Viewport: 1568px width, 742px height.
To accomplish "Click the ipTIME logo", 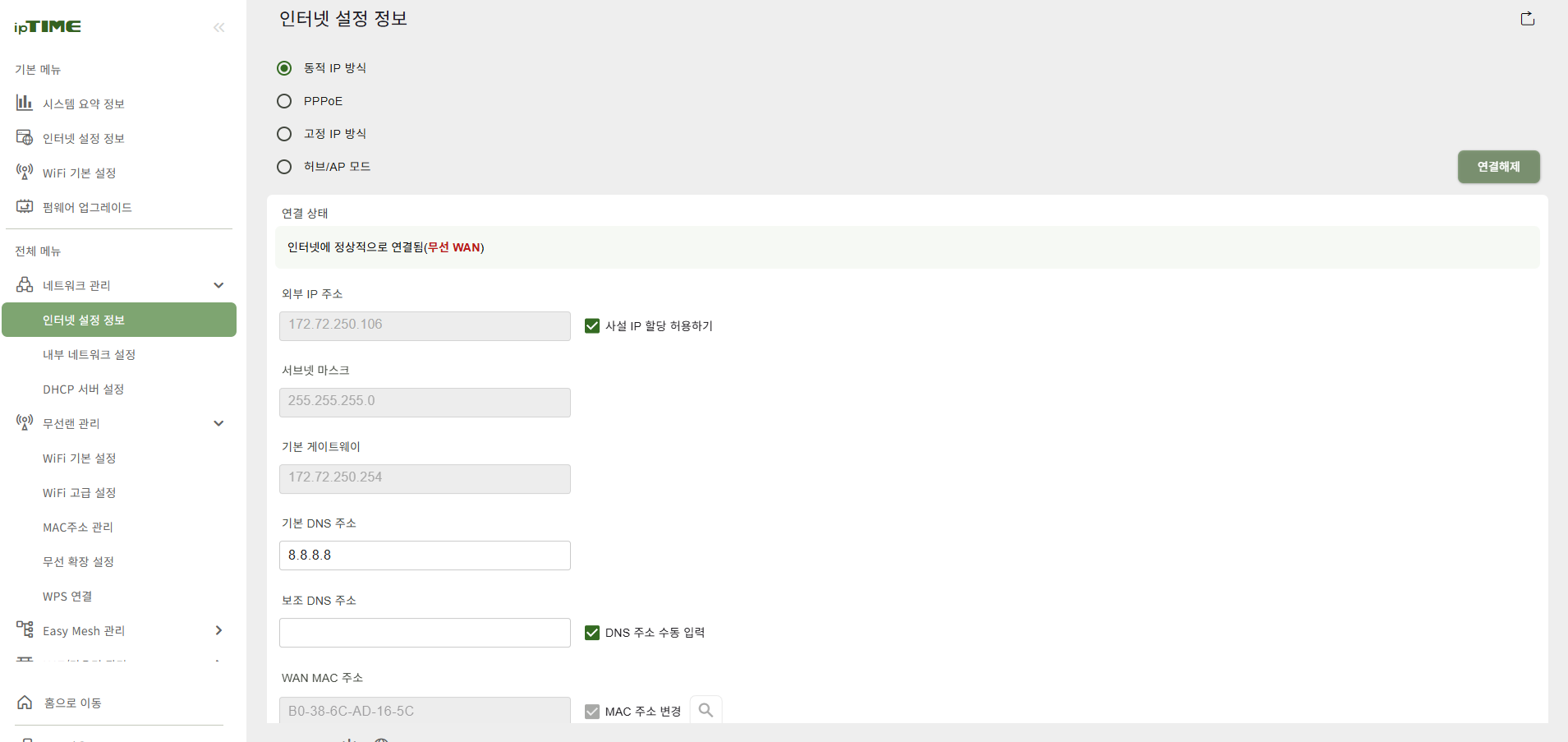I will 48,27.
